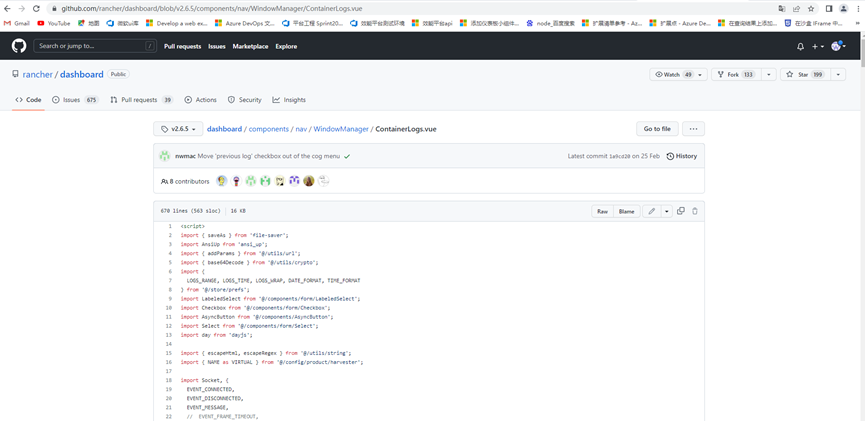This screenshot has width=865, height=421.
Task: Switch to the Issues tab
Action: tap(75, 100)
